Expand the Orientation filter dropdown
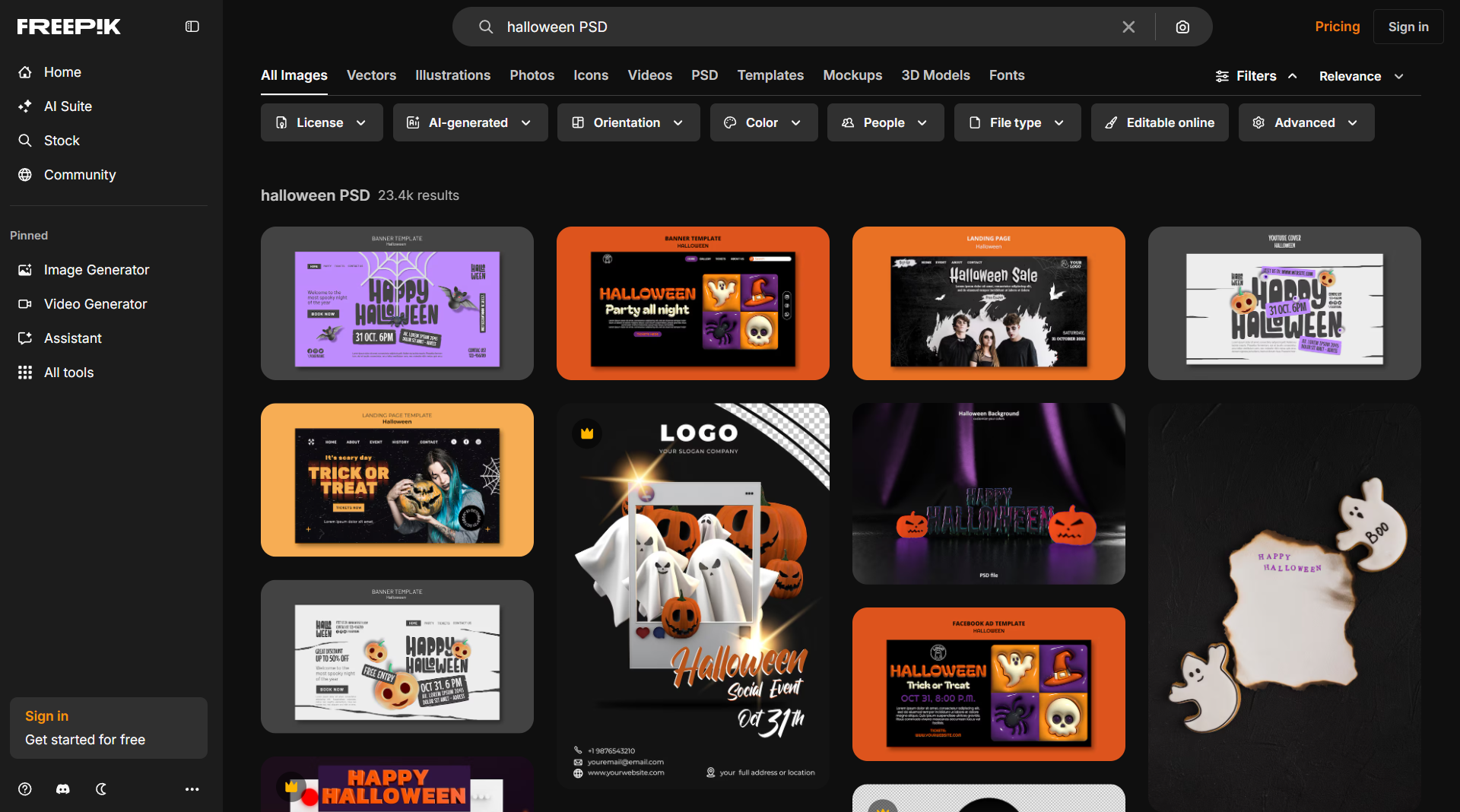This screenshot has height=812, width=1460. pos(629,122)
